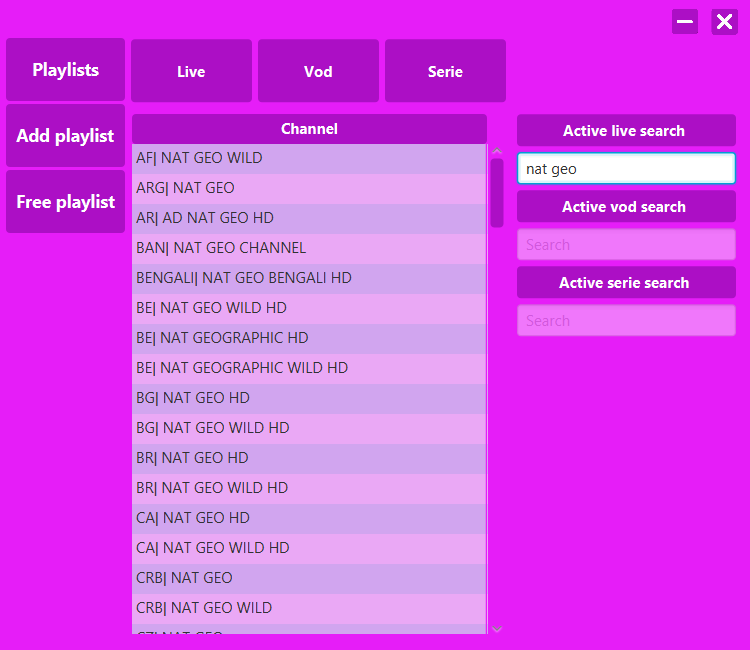Select channel CRB| NAT GEO
750x650 pixels.
click(309, 579)
